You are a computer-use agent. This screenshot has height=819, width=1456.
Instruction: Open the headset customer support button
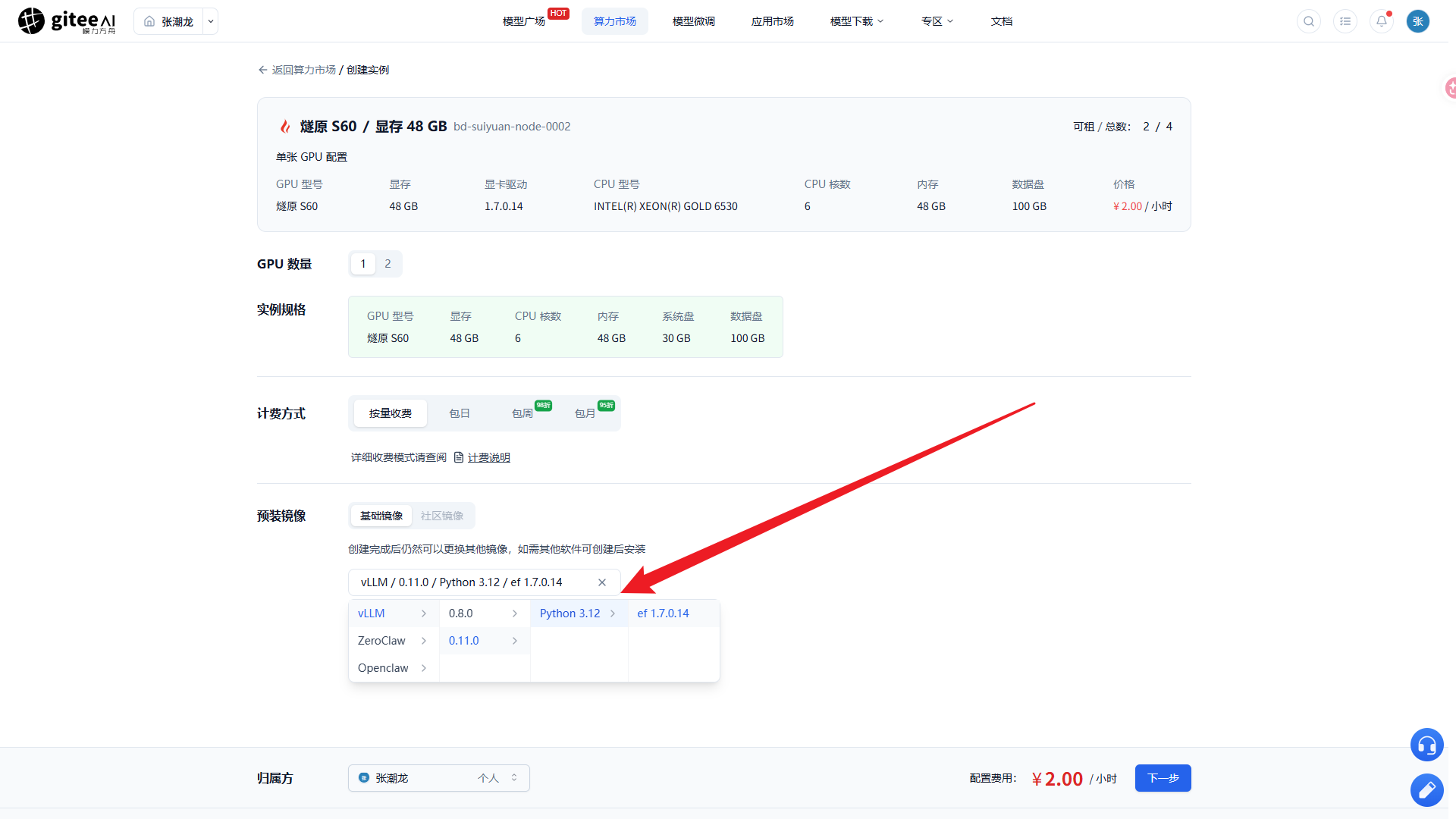click(1426, 745)
